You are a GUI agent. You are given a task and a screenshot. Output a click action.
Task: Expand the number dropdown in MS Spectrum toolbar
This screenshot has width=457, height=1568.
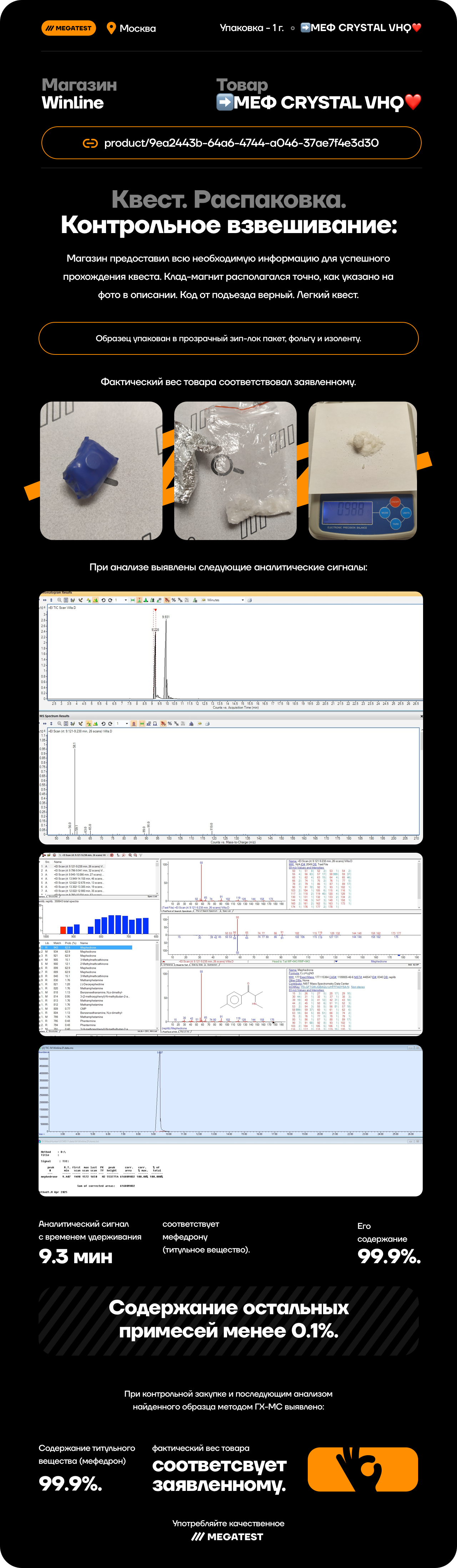127,724
